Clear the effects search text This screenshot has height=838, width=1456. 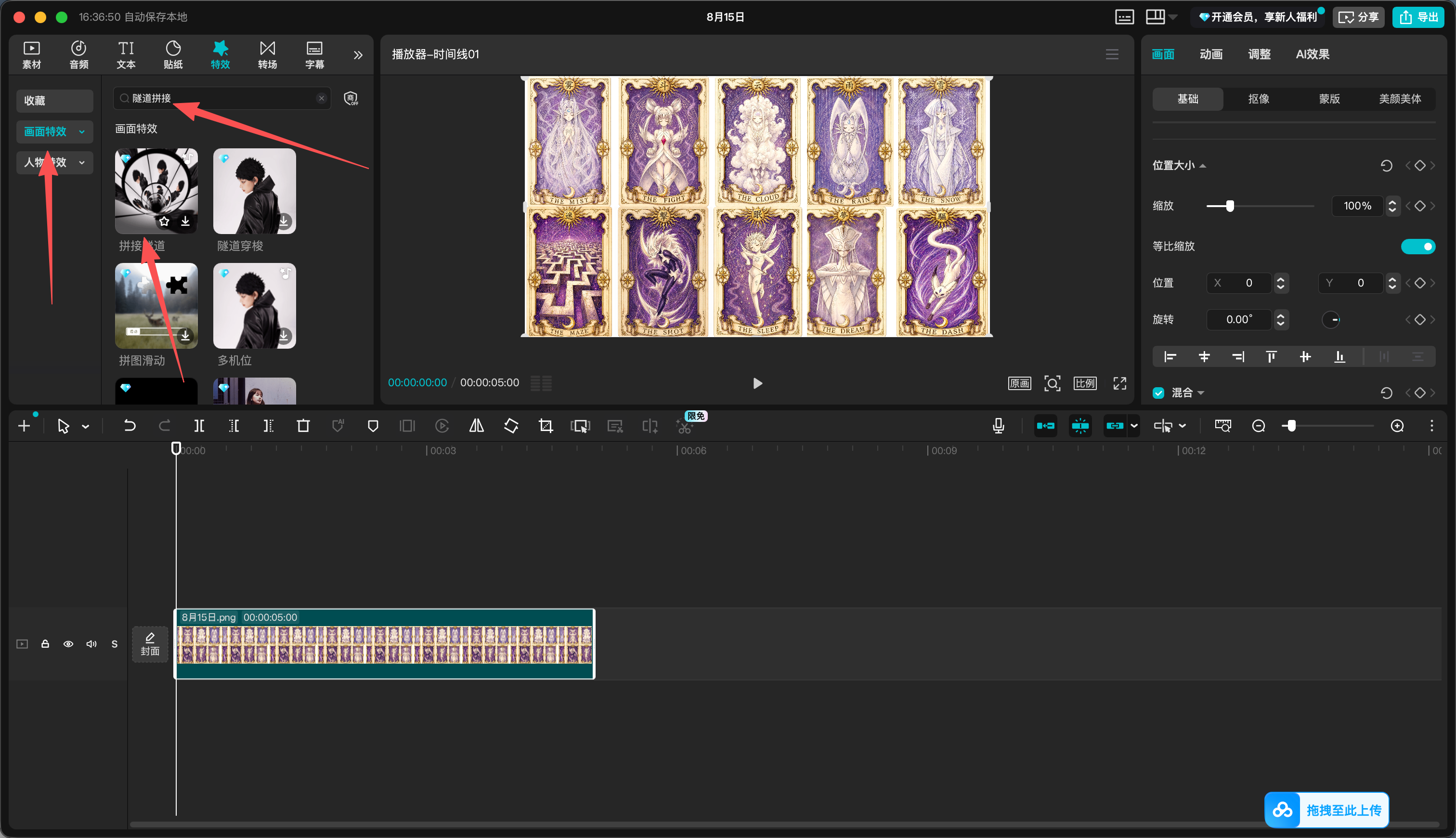(322, 98)
